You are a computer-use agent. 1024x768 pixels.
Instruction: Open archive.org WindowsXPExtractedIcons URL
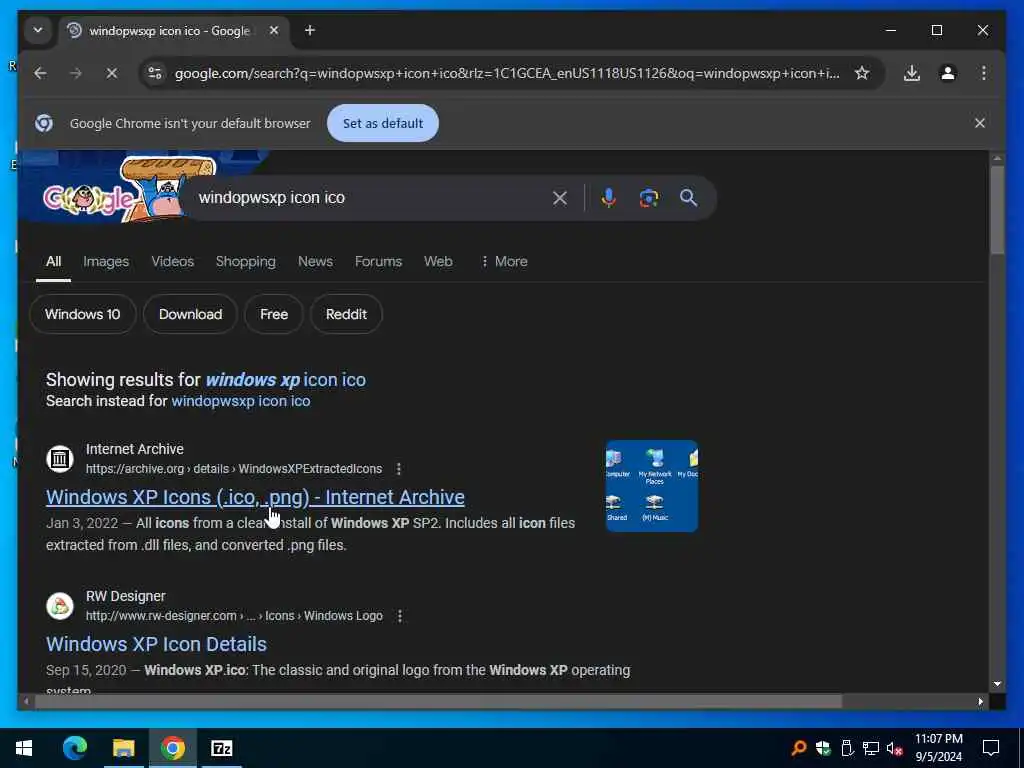[x=234, y=469]
